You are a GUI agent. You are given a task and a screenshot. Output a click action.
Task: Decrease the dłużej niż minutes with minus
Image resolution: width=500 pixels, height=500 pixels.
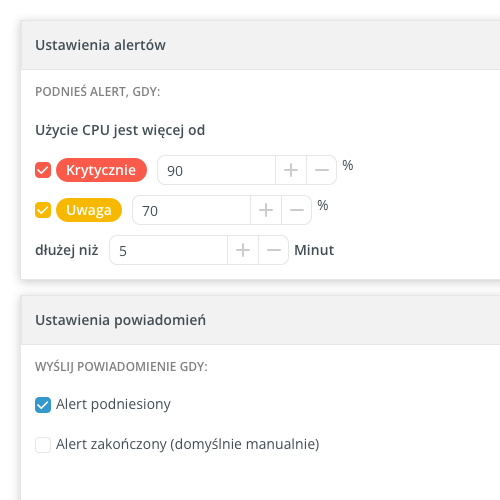273,250
